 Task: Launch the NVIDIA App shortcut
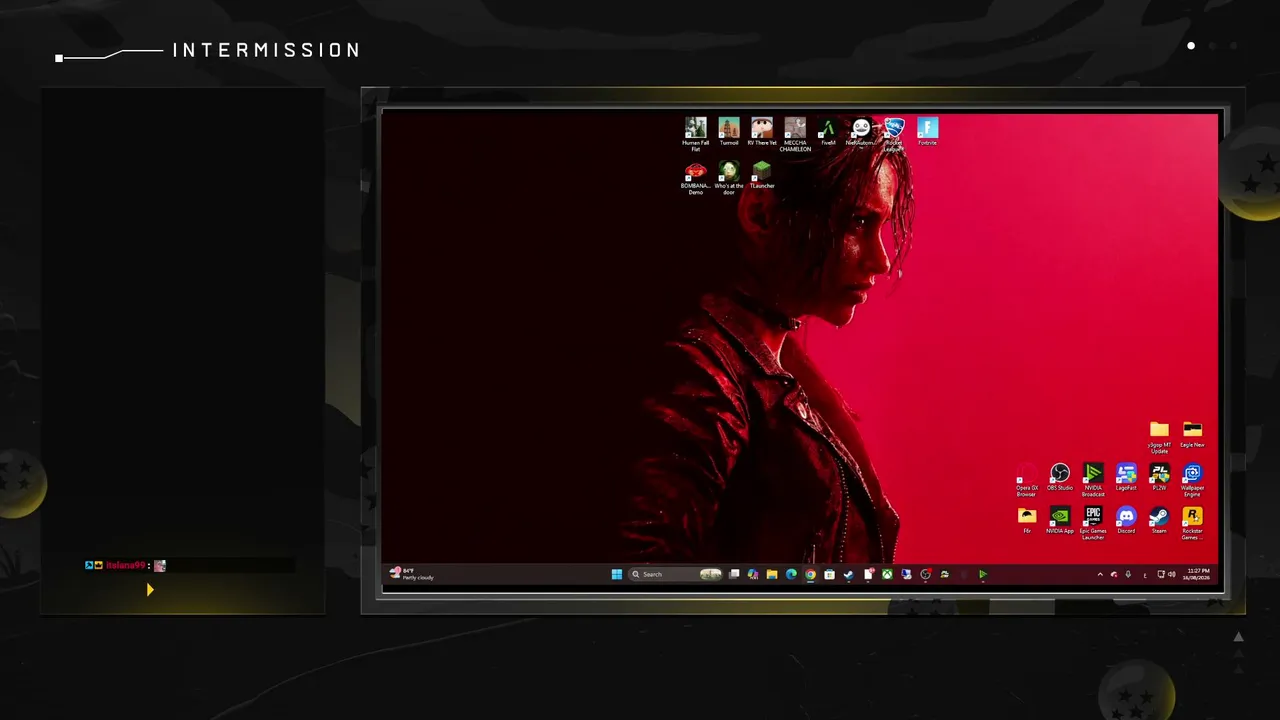pyautogui.click(x=1060, y=520)
